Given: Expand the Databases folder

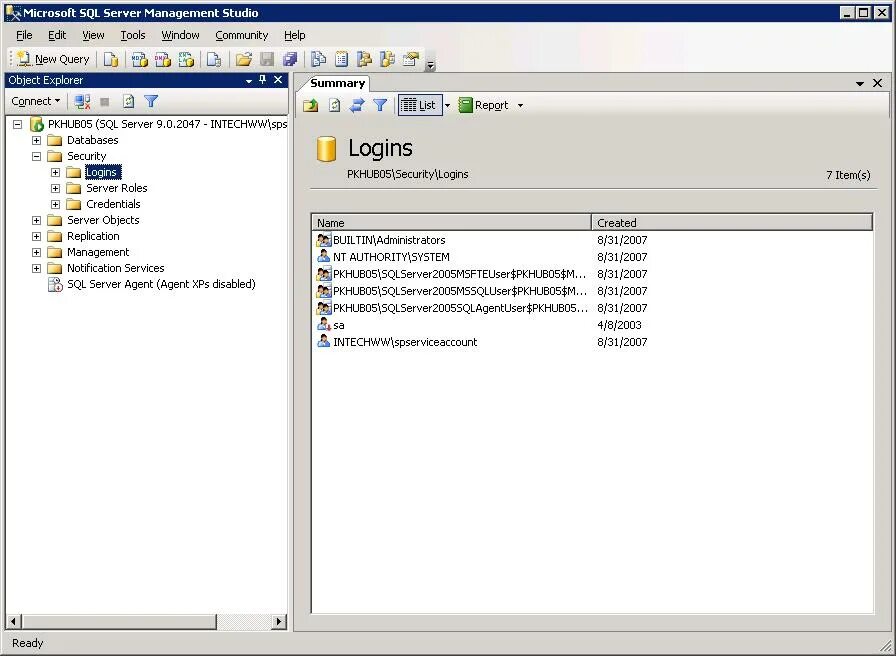Looking at the screenshot, I should (37, 140).
